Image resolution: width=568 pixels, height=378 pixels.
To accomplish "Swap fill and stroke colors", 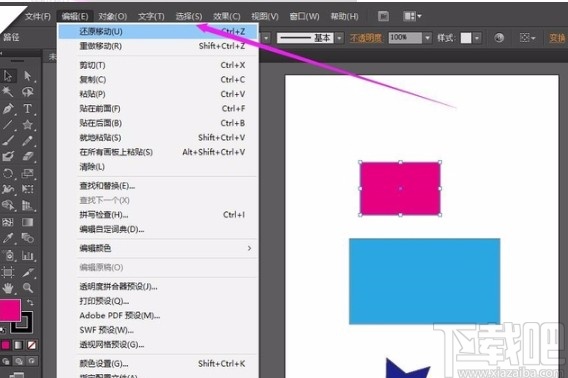I will (x=30, y=302).
